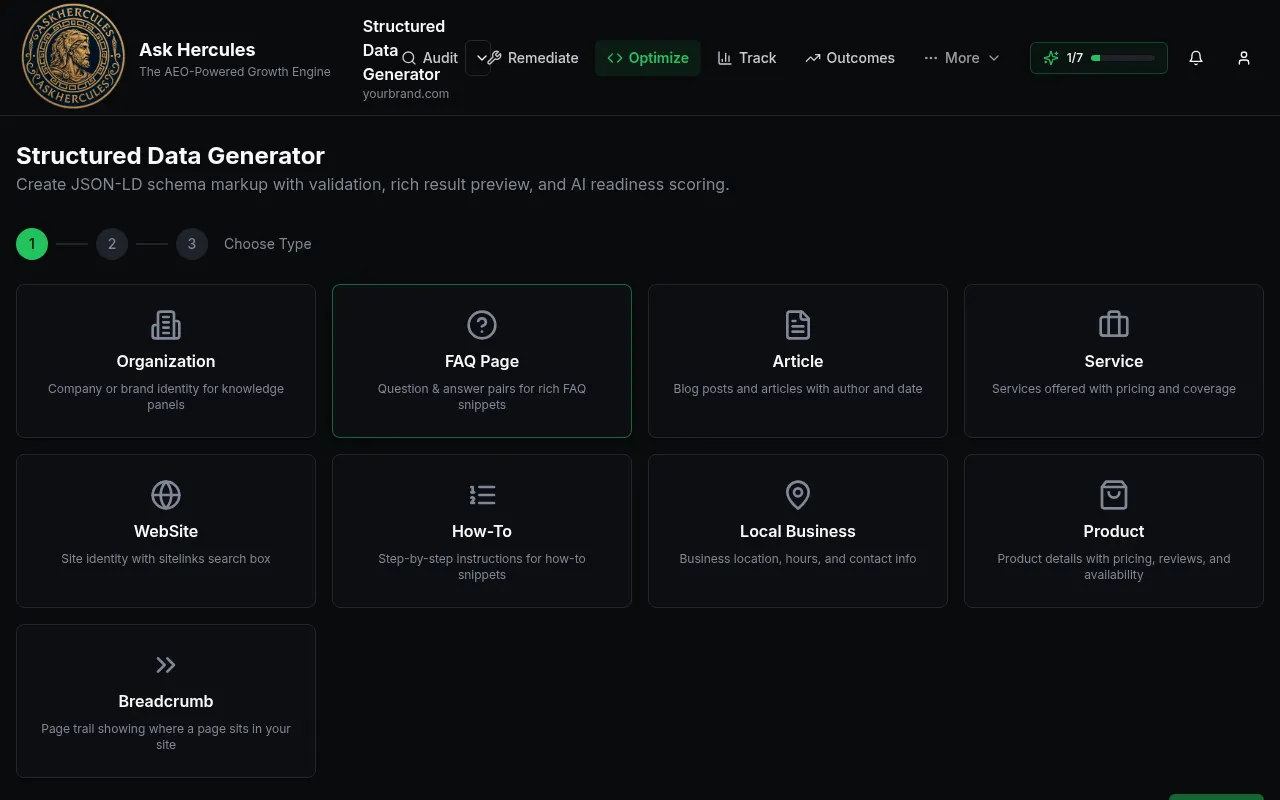The height and width of the screenshot is (800, 1280).
Task: Click the Breadcrumb double chevron icon
Action: click(x=166, y=665)
